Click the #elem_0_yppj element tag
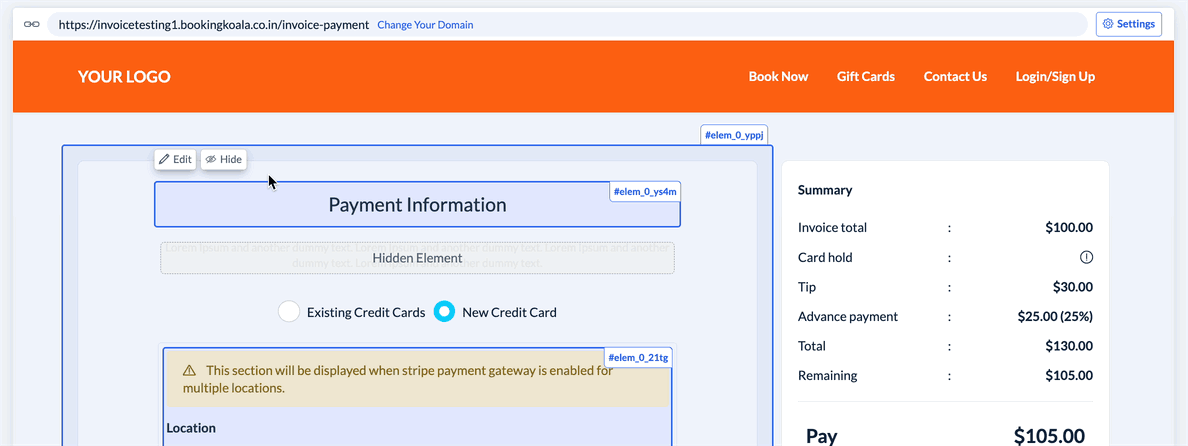The width and height of the screenshot is (1188, 446). tap(736, 136)
